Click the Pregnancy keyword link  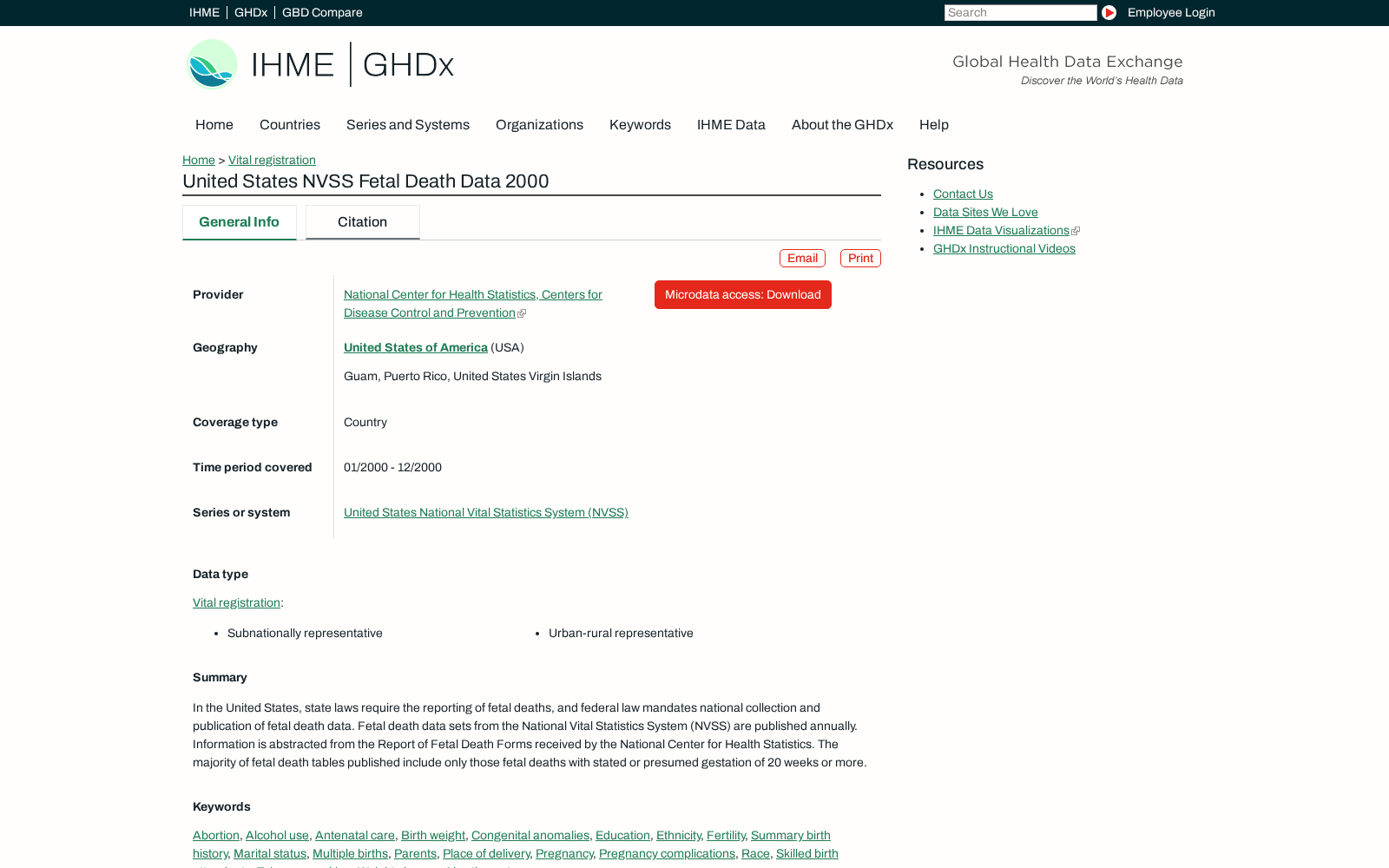tap(564, 853)
